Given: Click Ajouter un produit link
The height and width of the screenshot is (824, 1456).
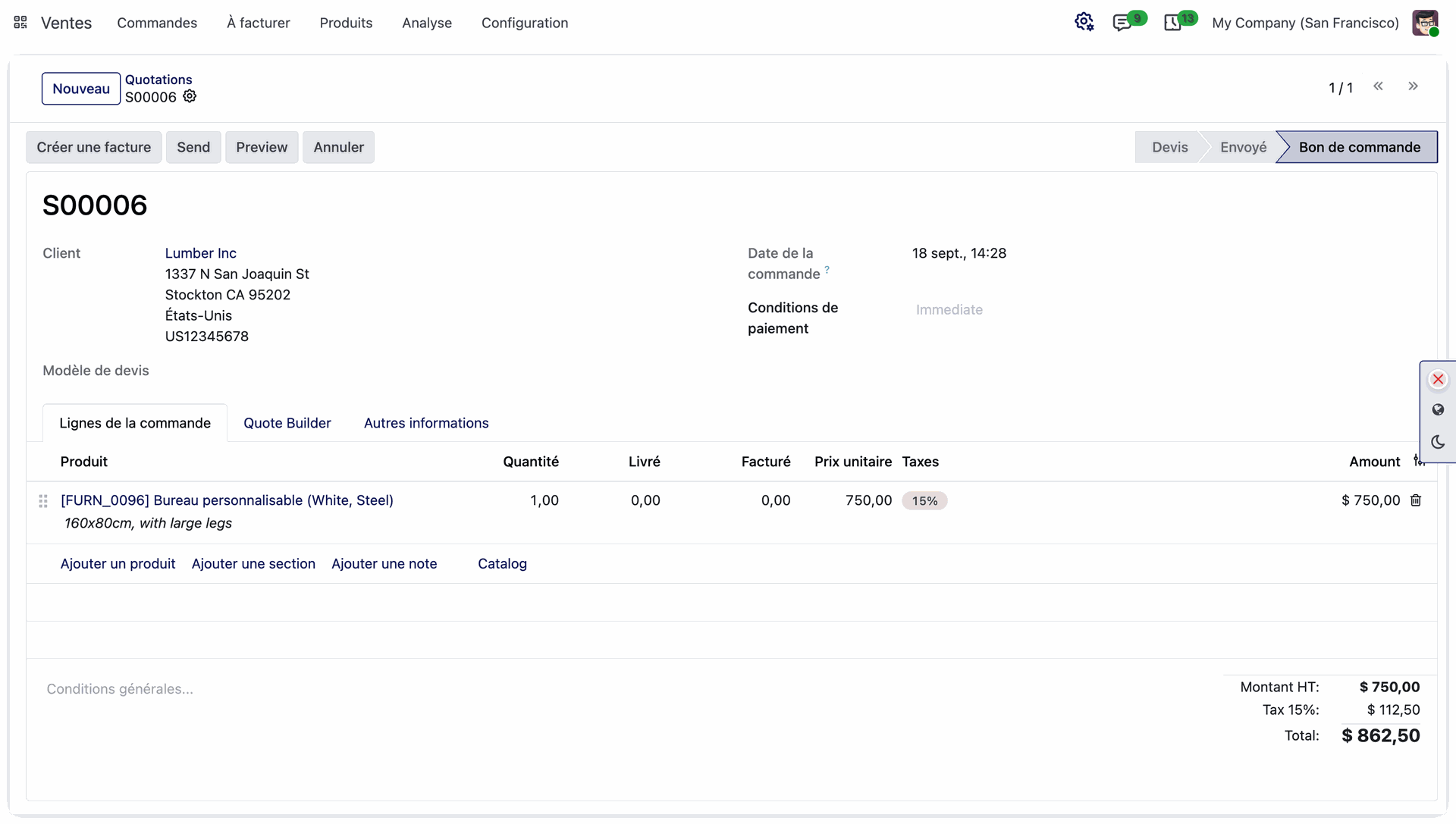Looking at the screenshot, I should coord(118,563).
